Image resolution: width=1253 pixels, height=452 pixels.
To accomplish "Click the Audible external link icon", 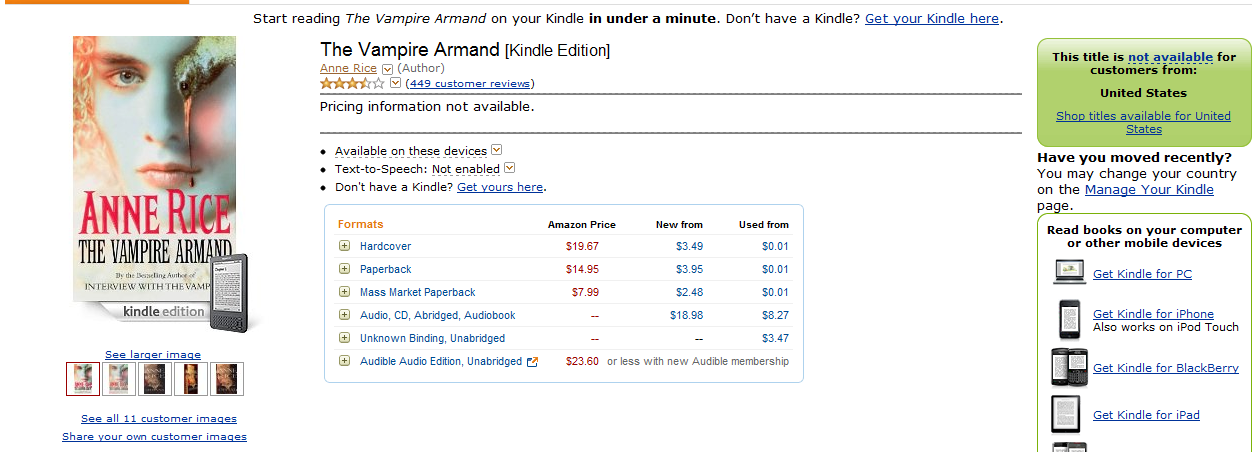I will coord(532,362).
